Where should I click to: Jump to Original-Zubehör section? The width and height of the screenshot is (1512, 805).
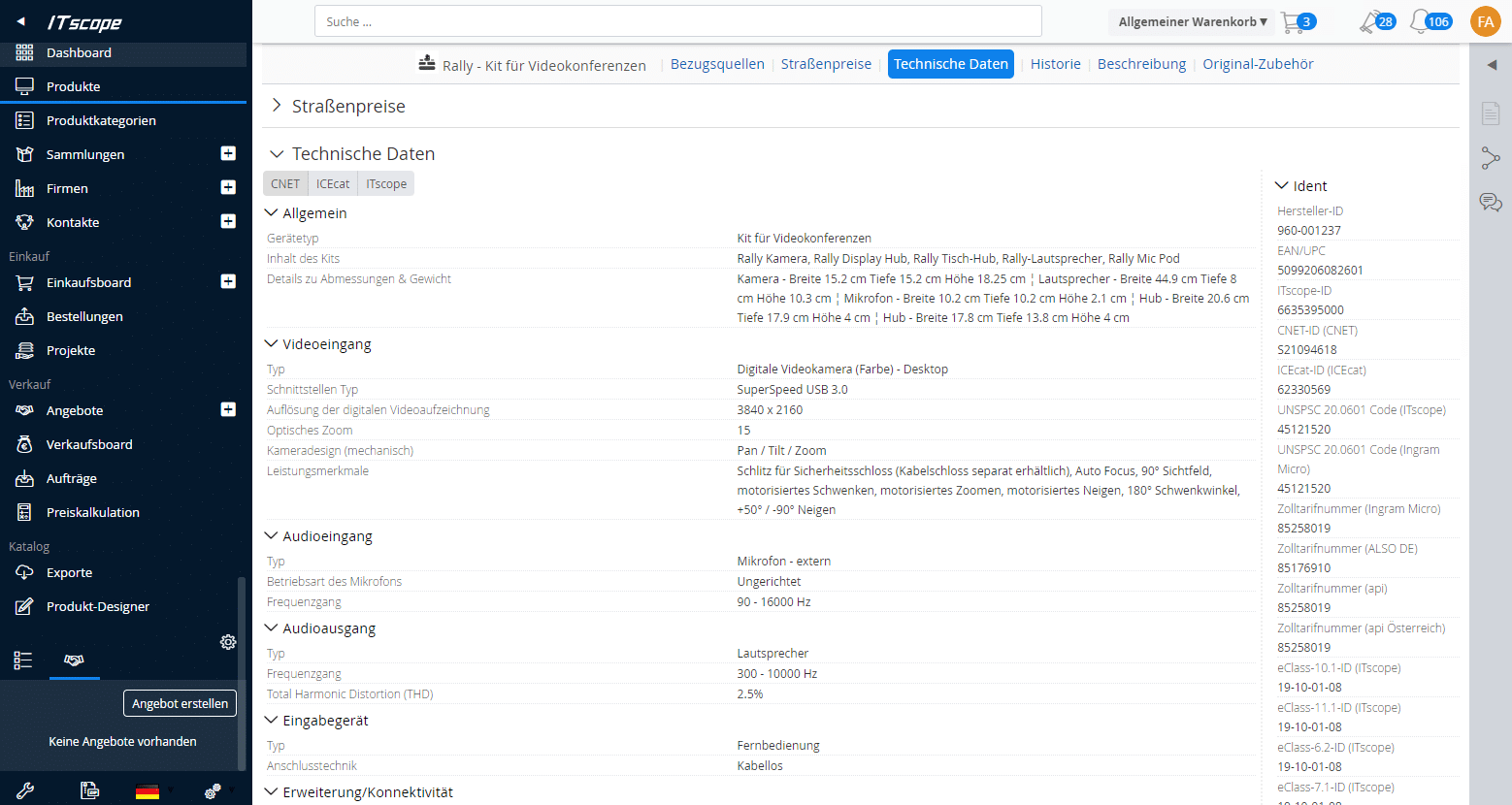click(x=1258, y=64)
